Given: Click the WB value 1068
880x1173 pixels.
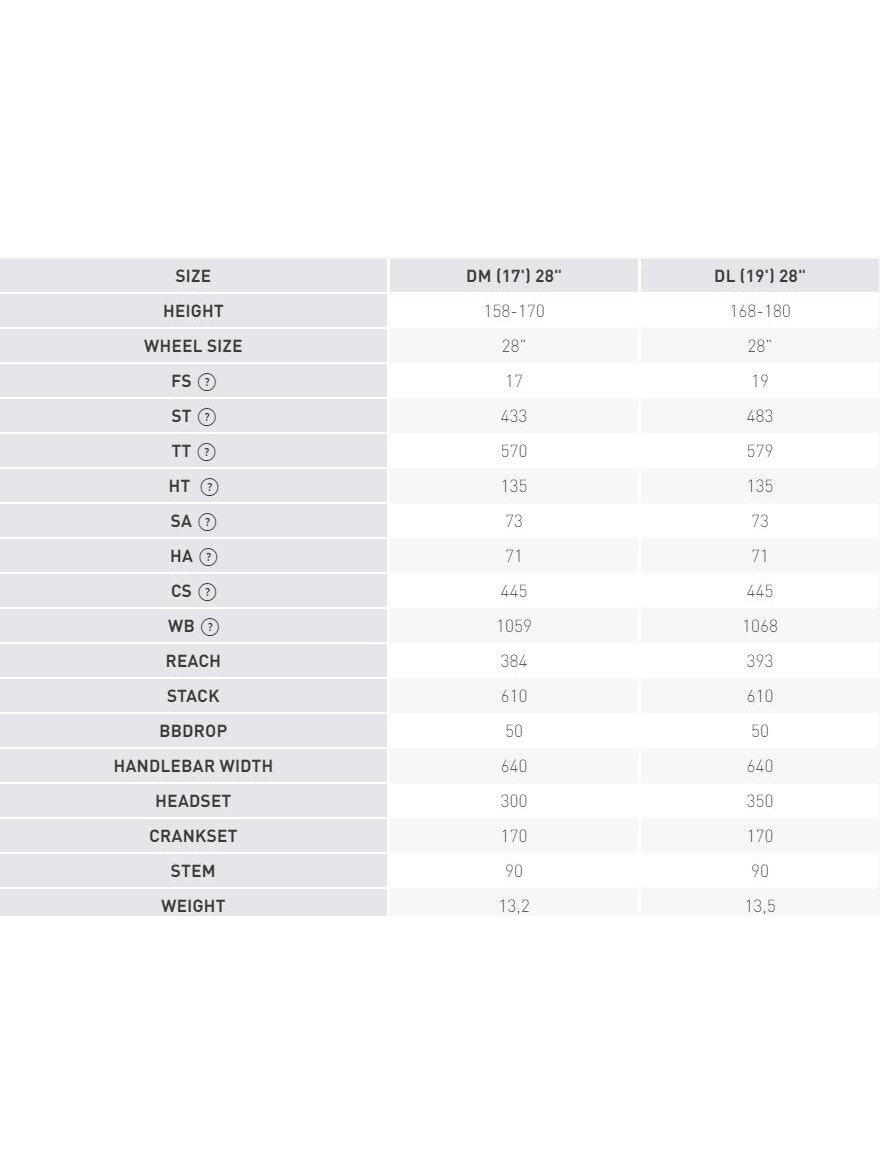Looking at the screenshot, I should pyautogui.click(x=760, y=626).
